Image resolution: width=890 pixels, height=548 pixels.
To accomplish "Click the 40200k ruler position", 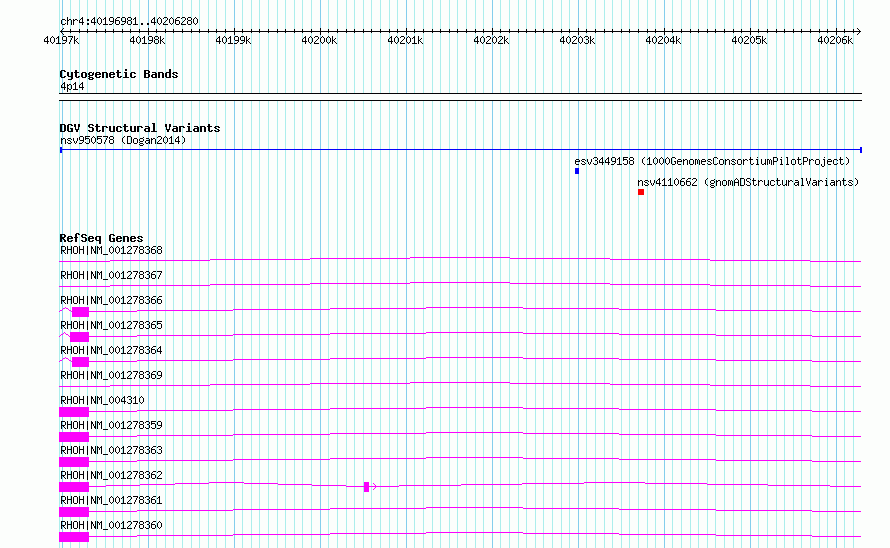I will coord(319,40).
